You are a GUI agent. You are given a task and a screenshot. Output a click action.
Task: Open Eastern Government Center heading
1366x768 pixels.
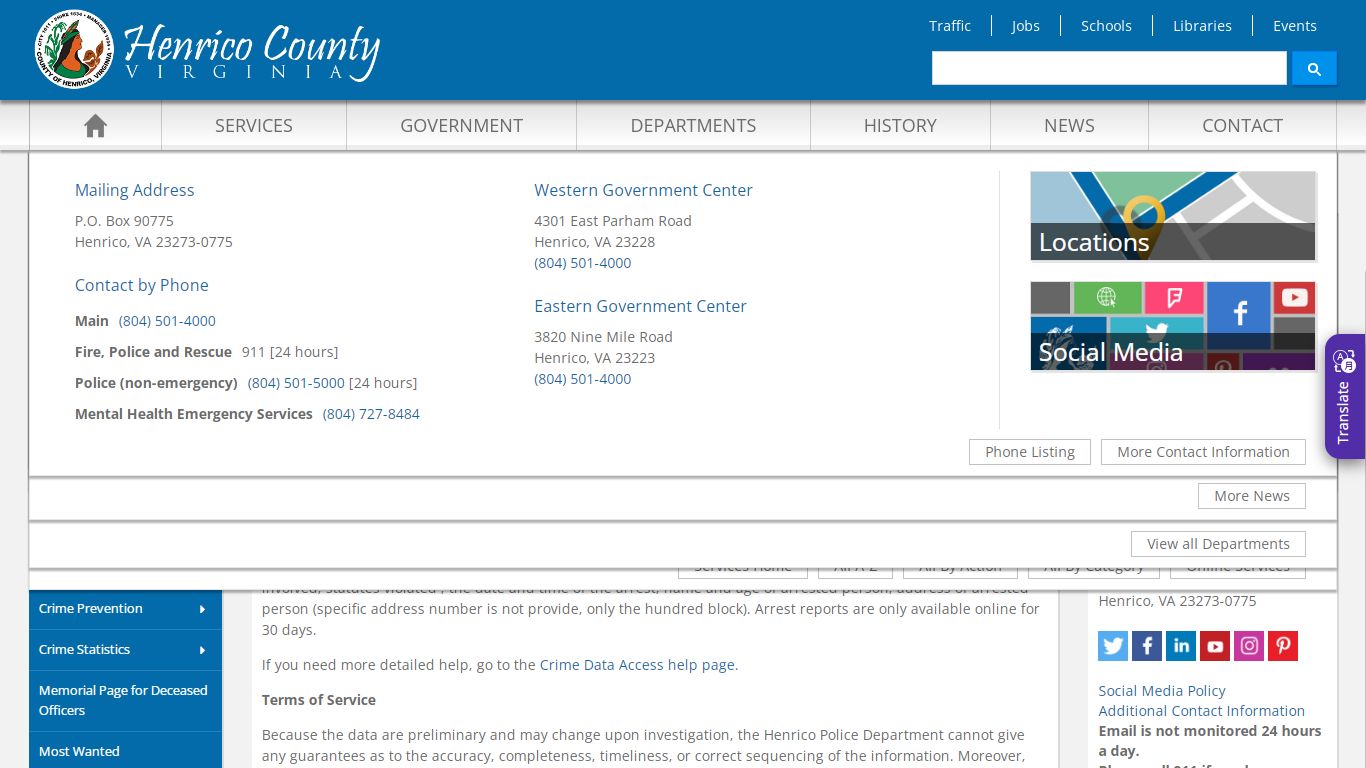[640, 306]
